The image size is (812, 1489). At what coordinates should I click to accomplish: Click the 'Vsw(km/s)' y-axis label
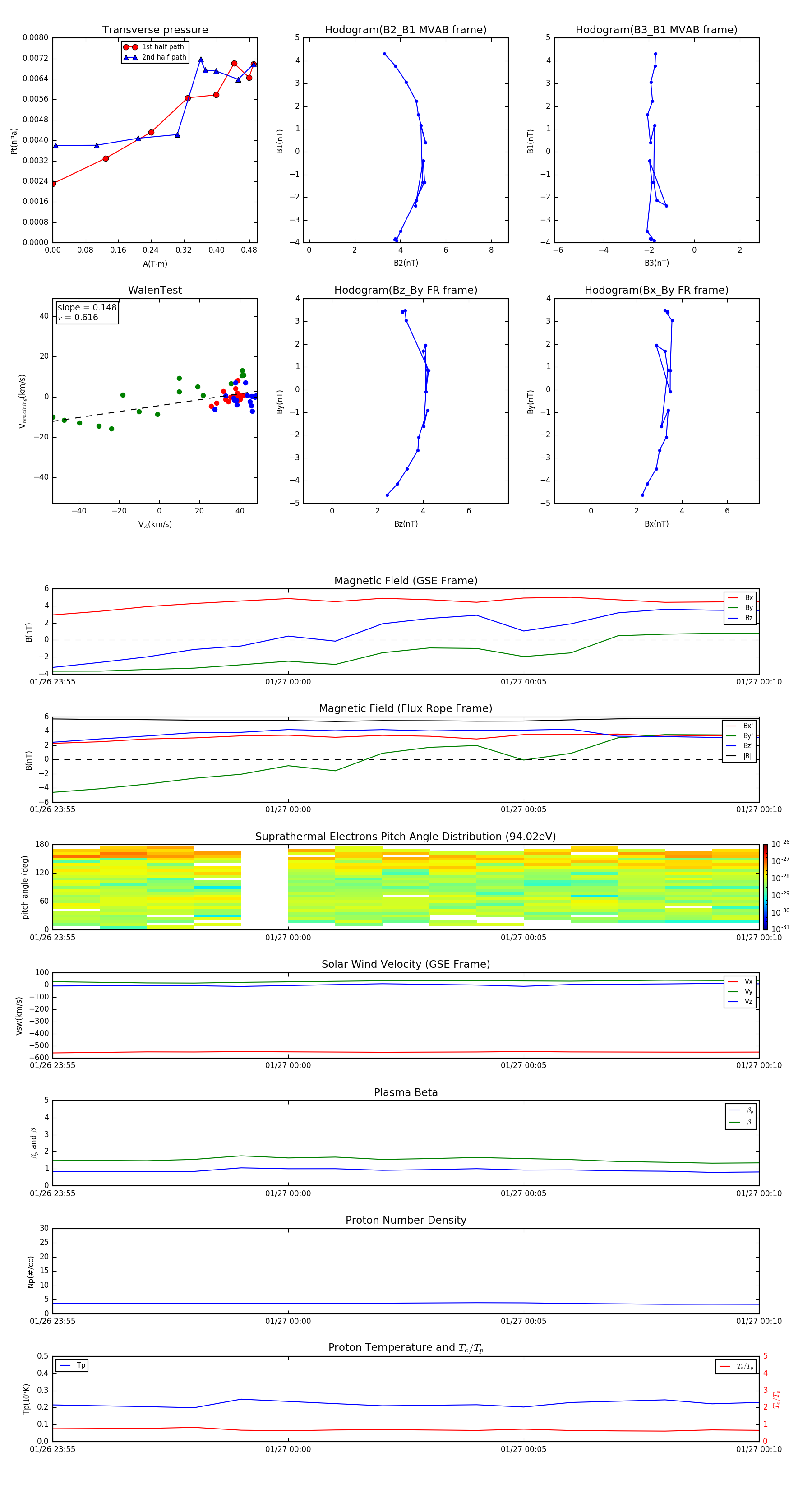18,1016
